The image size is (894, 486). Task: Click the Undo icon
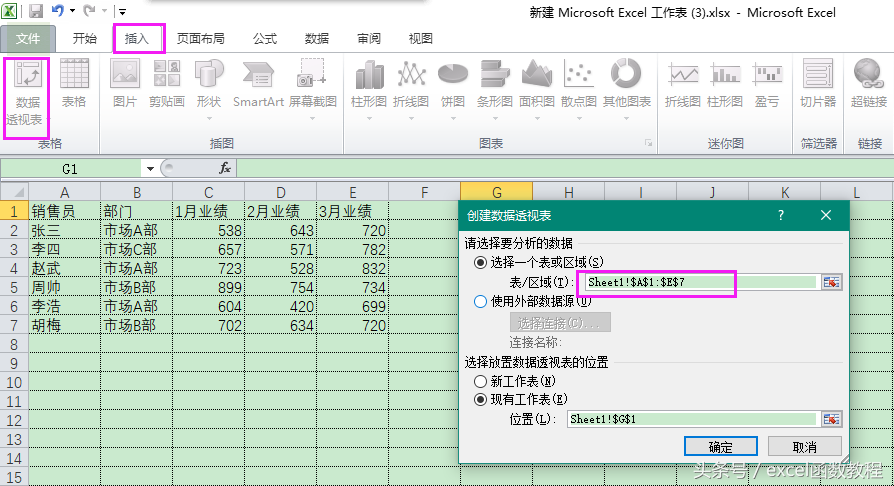point(58,10)
